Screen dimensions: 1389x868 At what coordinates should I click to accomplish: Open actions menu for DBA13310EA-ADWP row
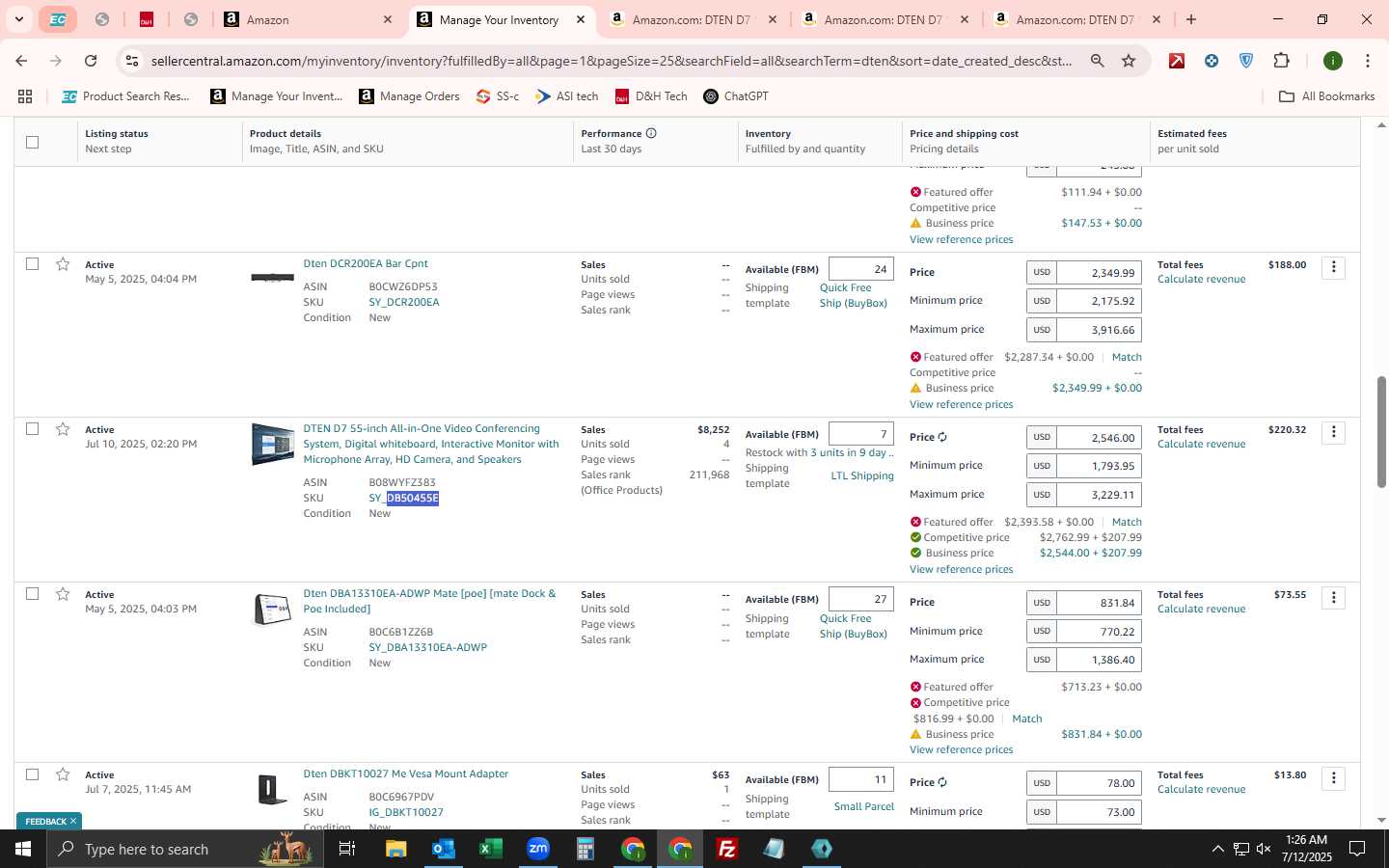[x=1333, y=598]
